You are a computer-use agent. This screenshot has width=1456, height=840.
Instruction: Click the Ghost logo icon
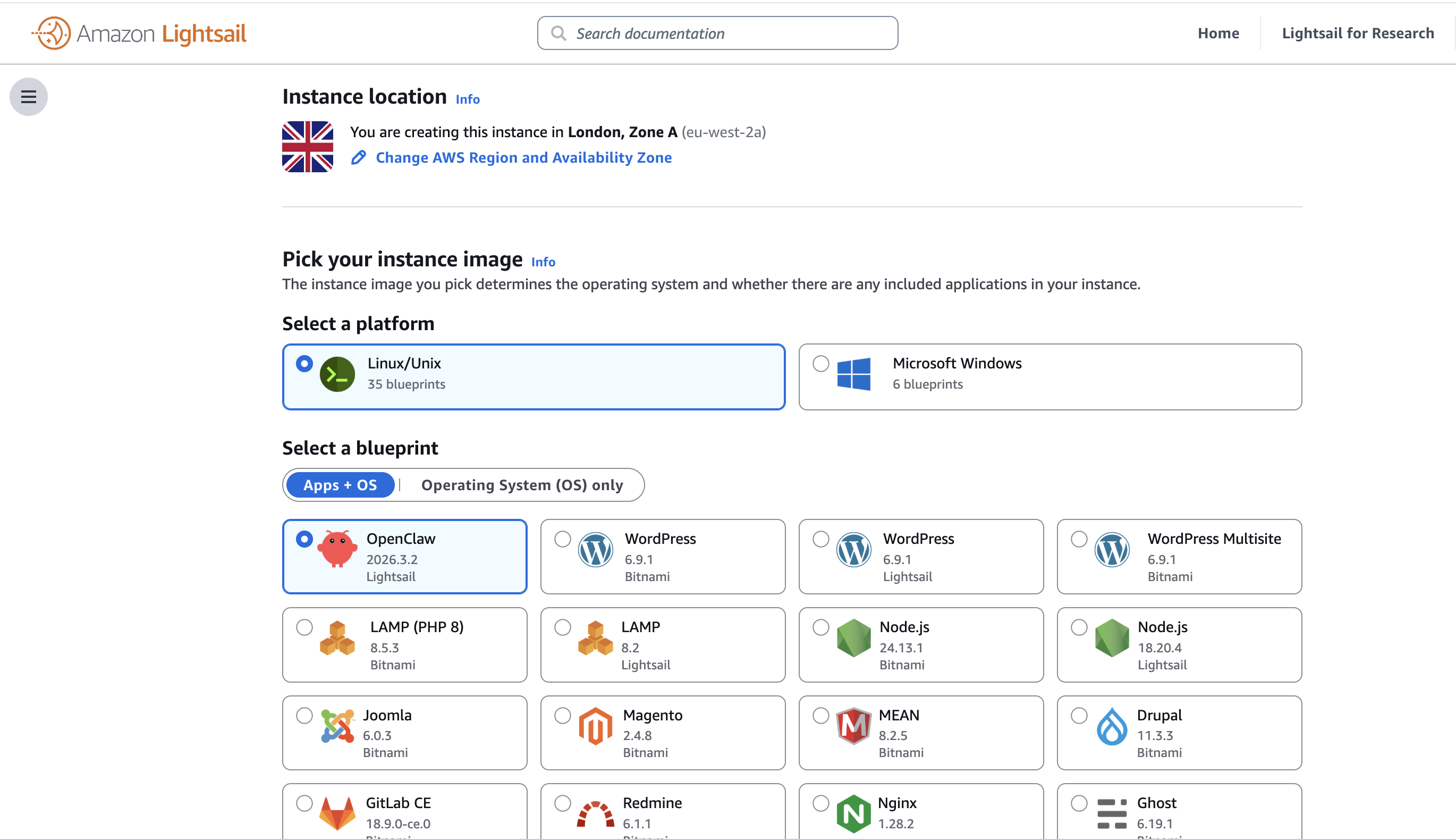tap(1112, 814)
